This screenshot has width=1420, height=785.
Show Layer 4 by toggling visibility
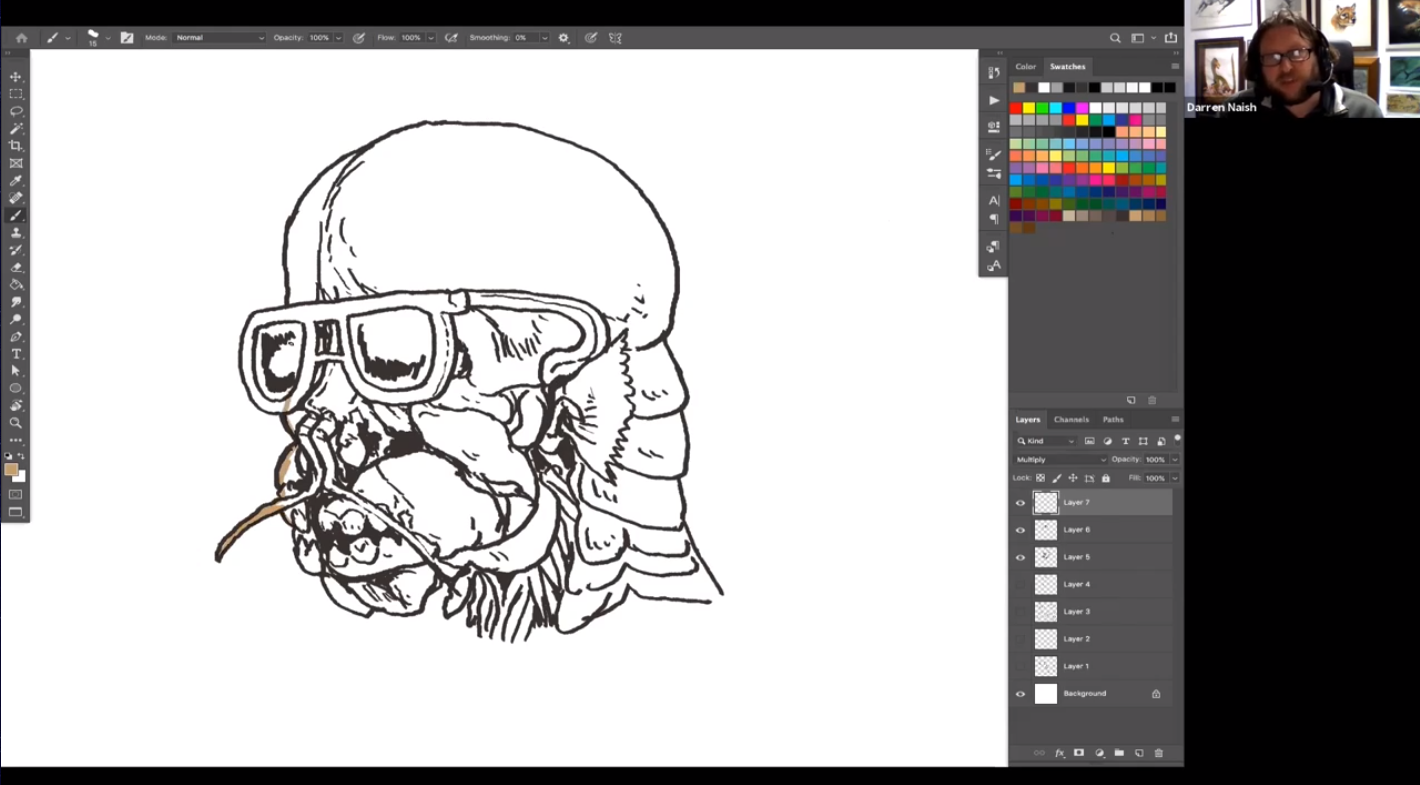[1020, 584]
